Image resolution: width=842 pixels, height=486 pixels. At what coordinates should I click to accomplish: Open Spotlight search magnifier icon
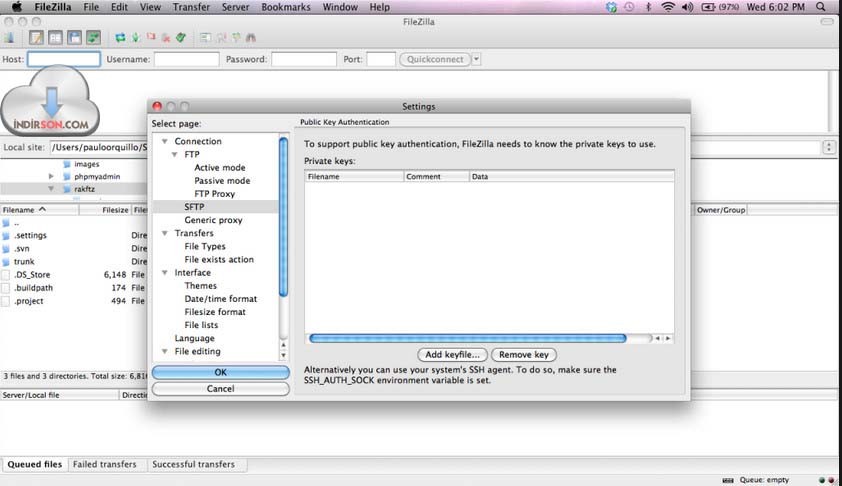coord(820,7)
